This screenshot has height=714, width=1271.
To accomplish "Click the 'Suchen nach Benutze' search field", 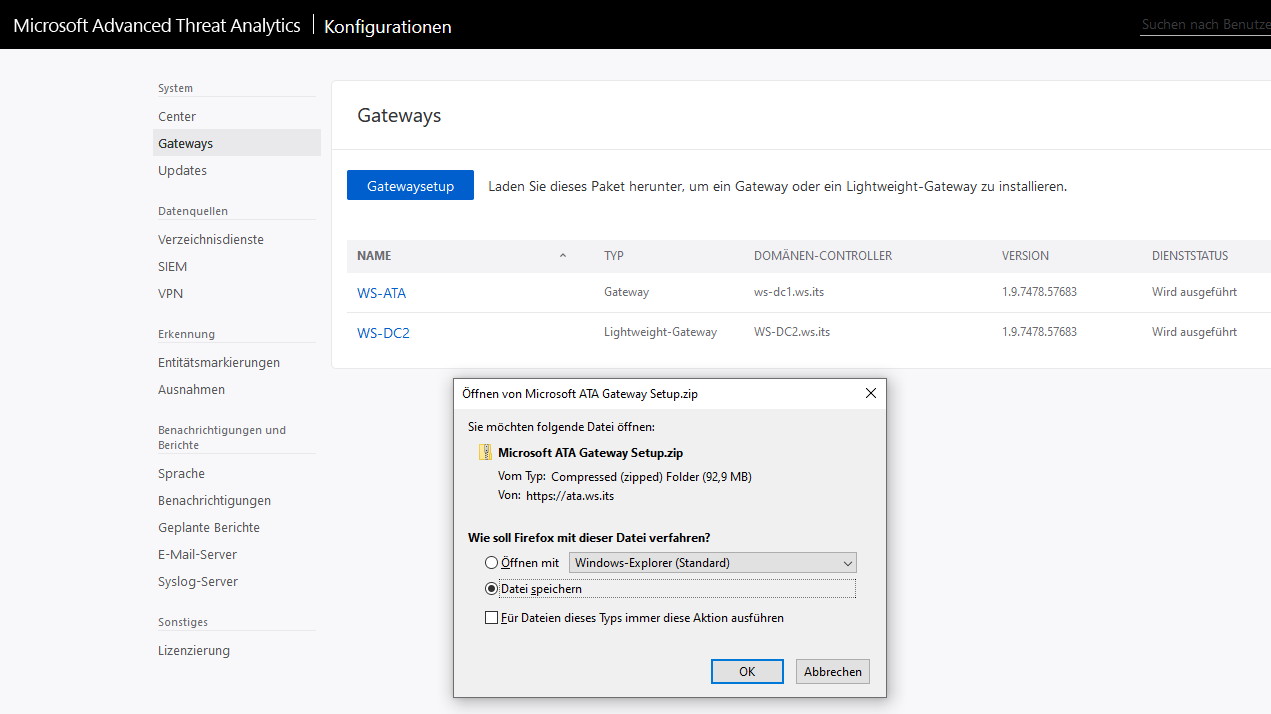I will pos(1205,24).
